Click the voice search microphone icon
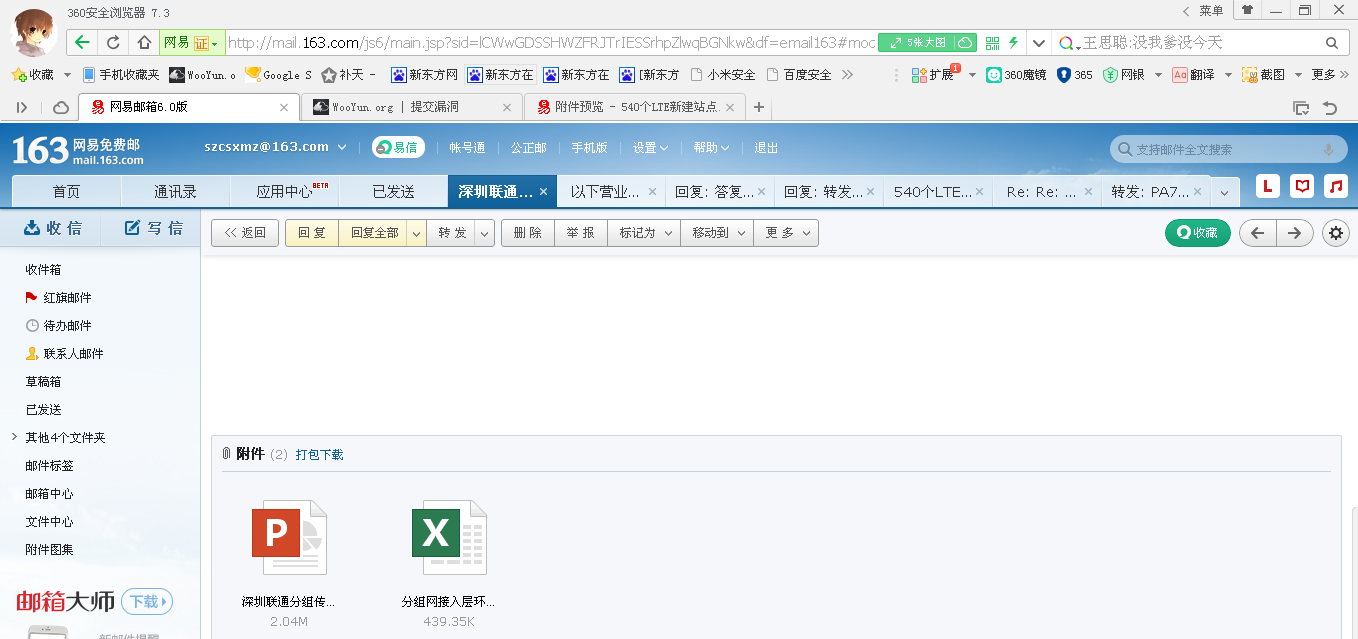Image resolution: width=1358 pixels, height=639 pixels. coord(1329,149)
